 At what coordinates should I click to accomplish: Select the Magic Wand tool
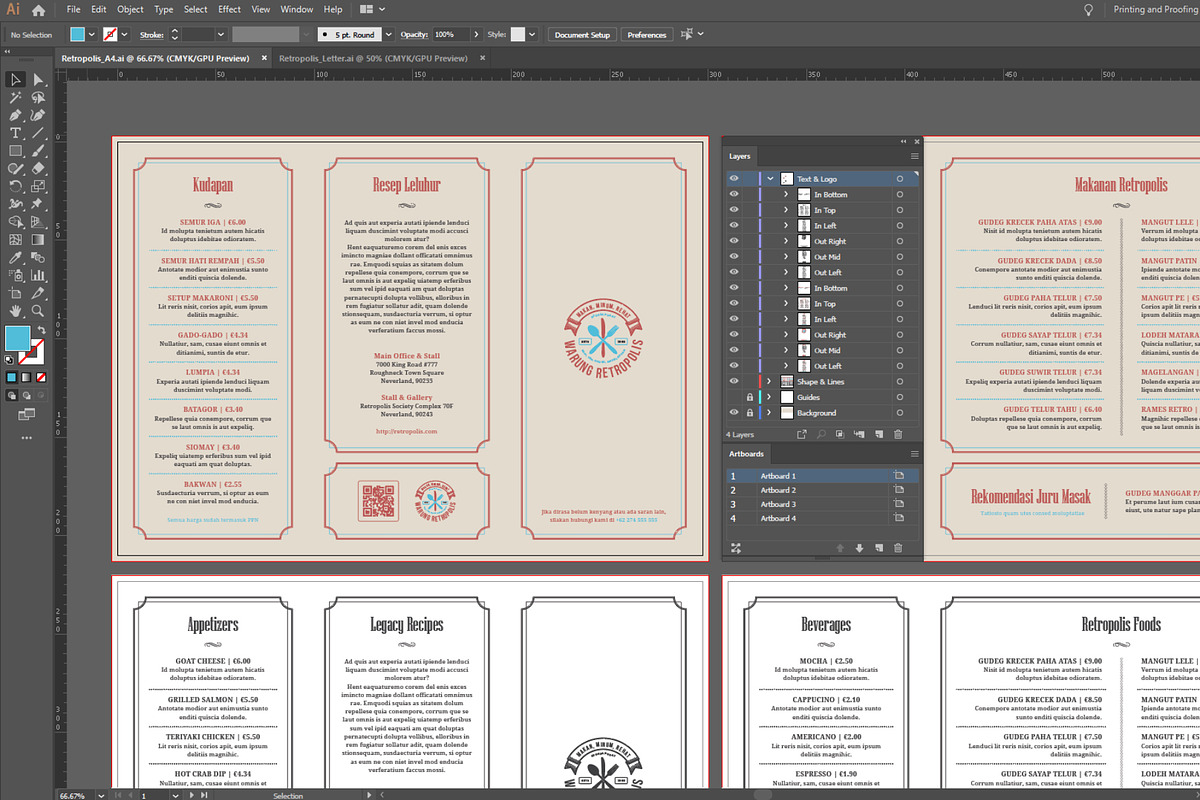pyautogui.click(x=16, y=98)
